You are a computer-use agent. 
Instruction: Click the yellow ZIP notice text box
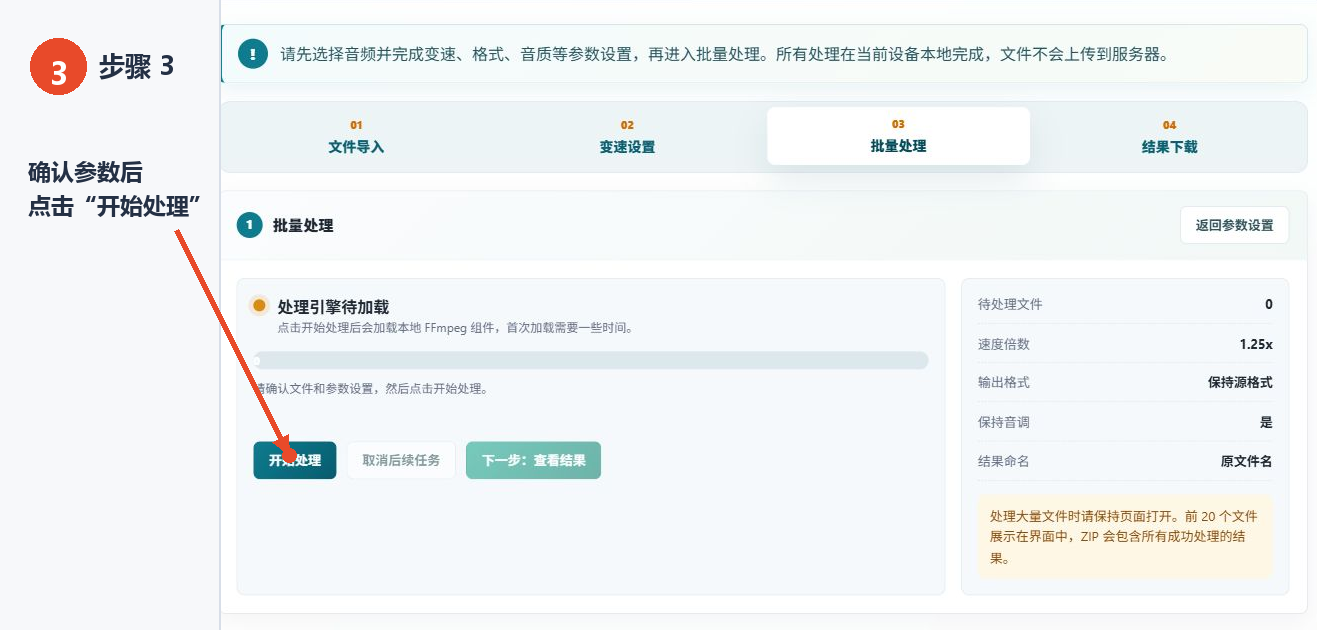click(1125, 537)
